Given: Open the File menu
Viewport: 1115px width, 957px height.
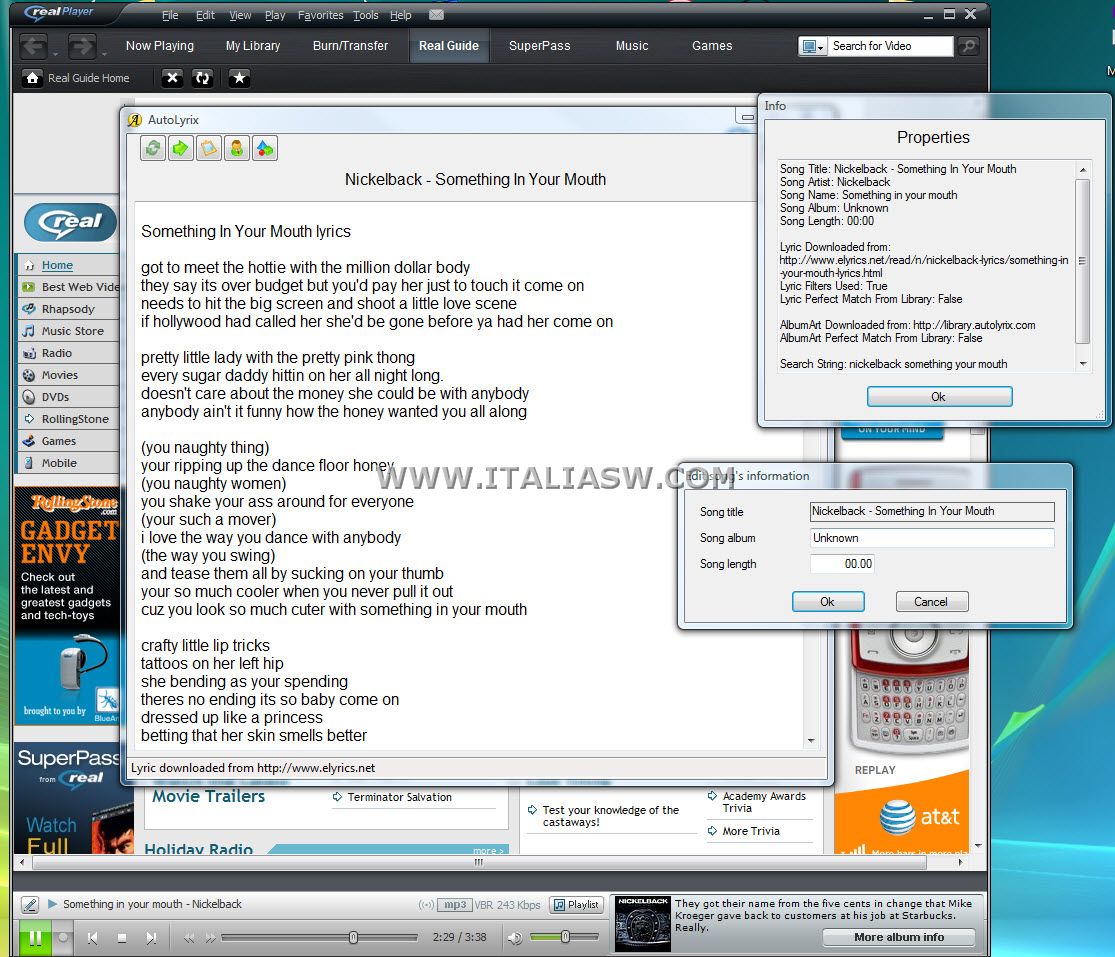Looking at the screenshot, I should point(170,15).
